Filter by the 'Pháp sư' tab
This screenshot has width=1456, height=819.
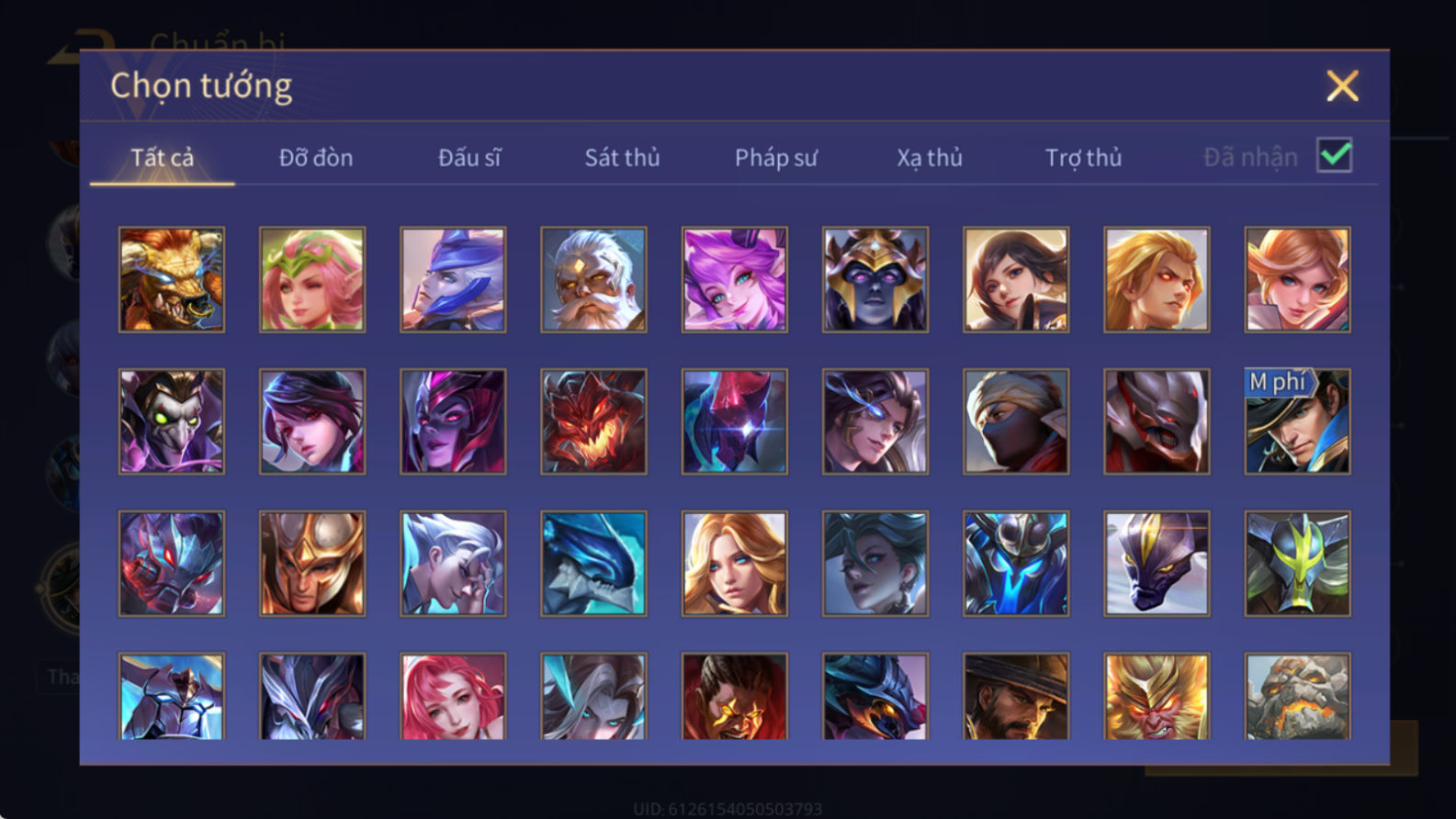[x=776, y=158]
